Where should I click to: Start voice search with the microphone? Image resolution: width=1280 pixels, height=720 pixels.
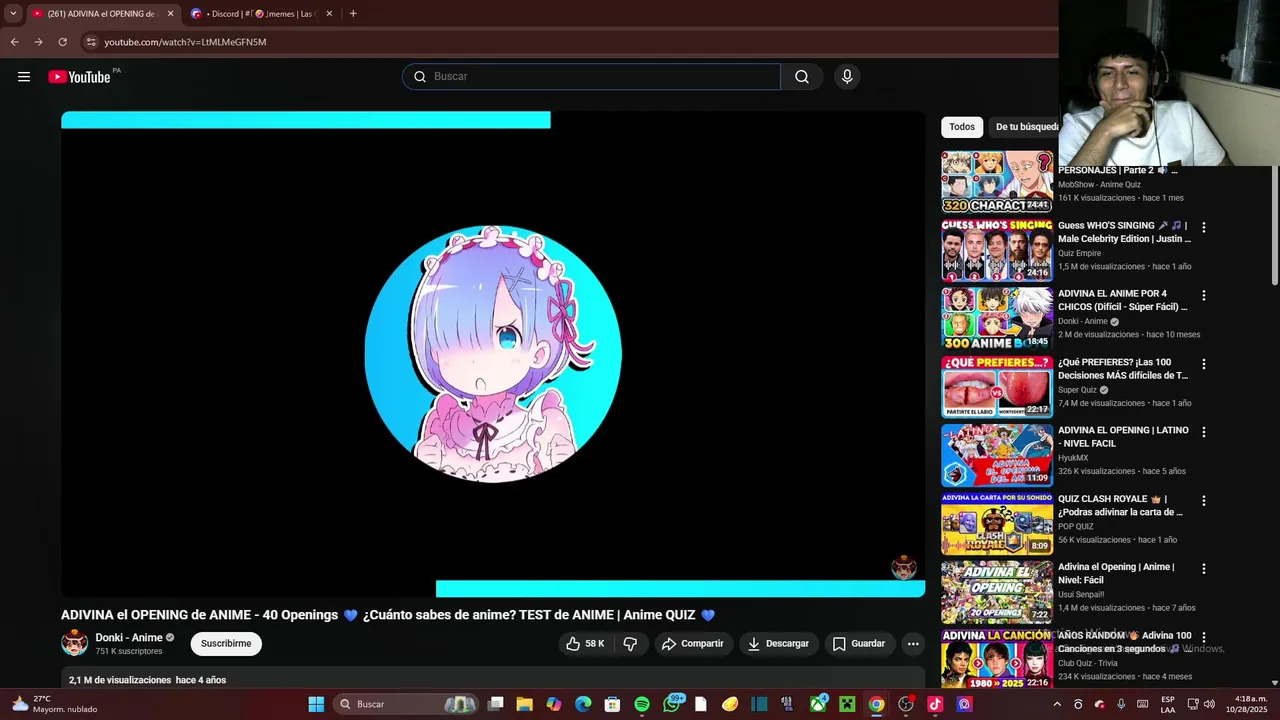pos(847,77)
